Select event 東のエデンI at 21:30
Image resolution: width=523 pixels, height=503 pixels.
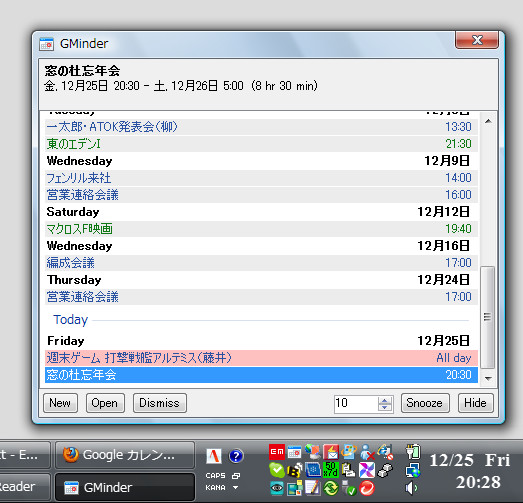click(x=261, y=144)
